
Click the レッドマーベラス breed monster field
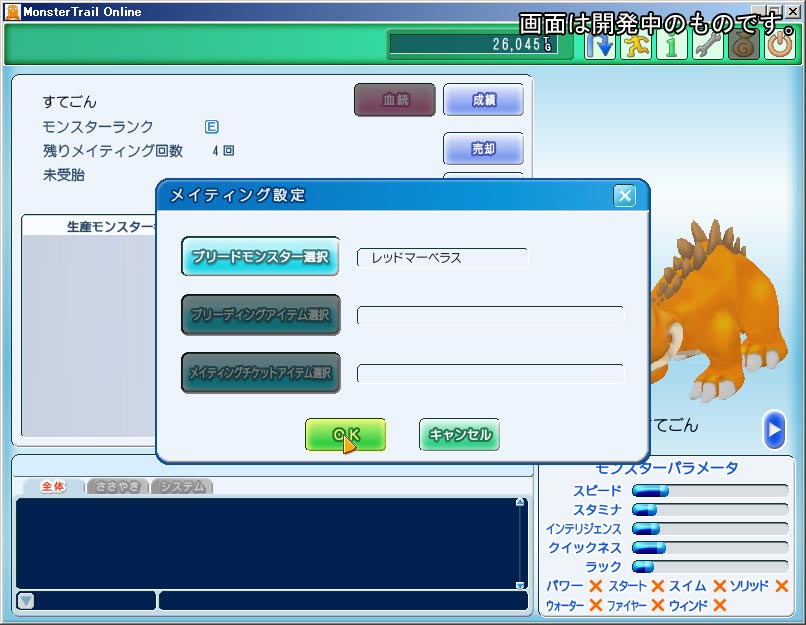(x=442, y=258)
